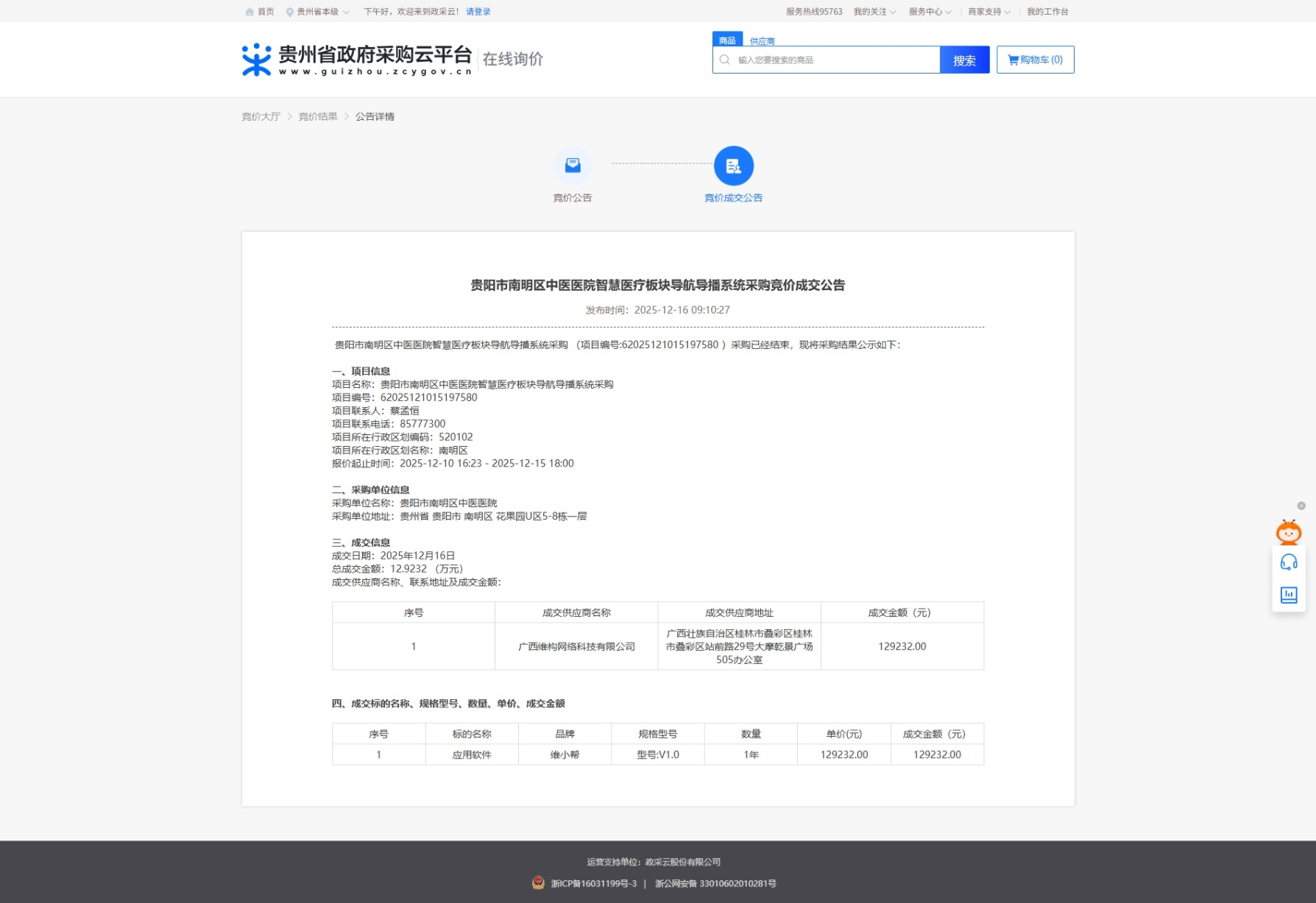The image size is (1316, 903).
Task: Switch to the 商品 search tab
Action: (x=726, y=40)
